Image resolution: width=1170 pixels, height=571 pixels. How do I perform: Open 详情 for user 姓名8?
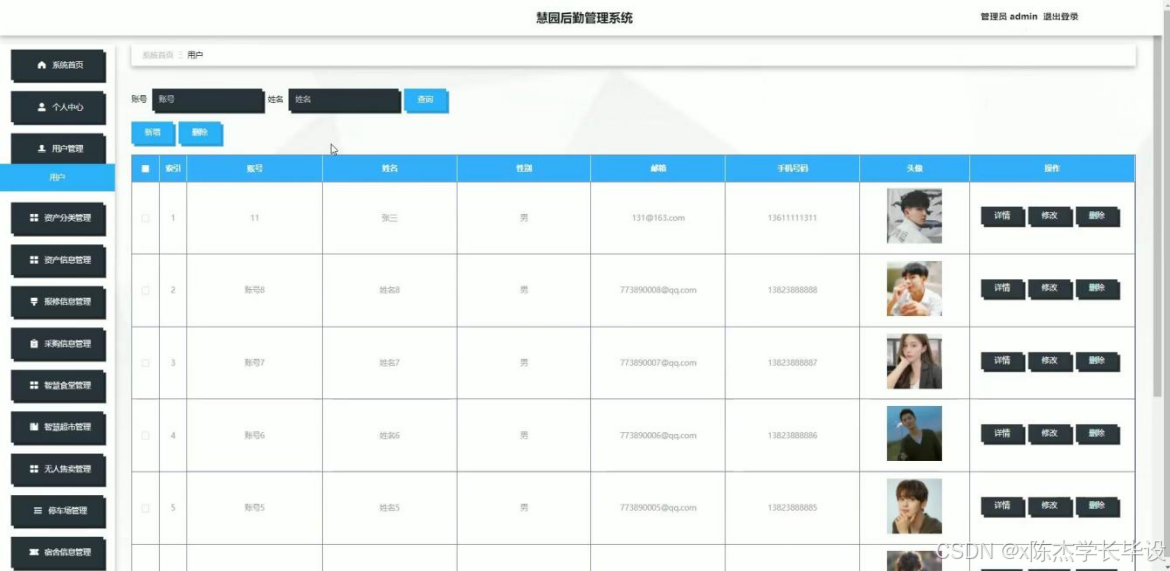pyautogui.click(x=1002, y=289)
